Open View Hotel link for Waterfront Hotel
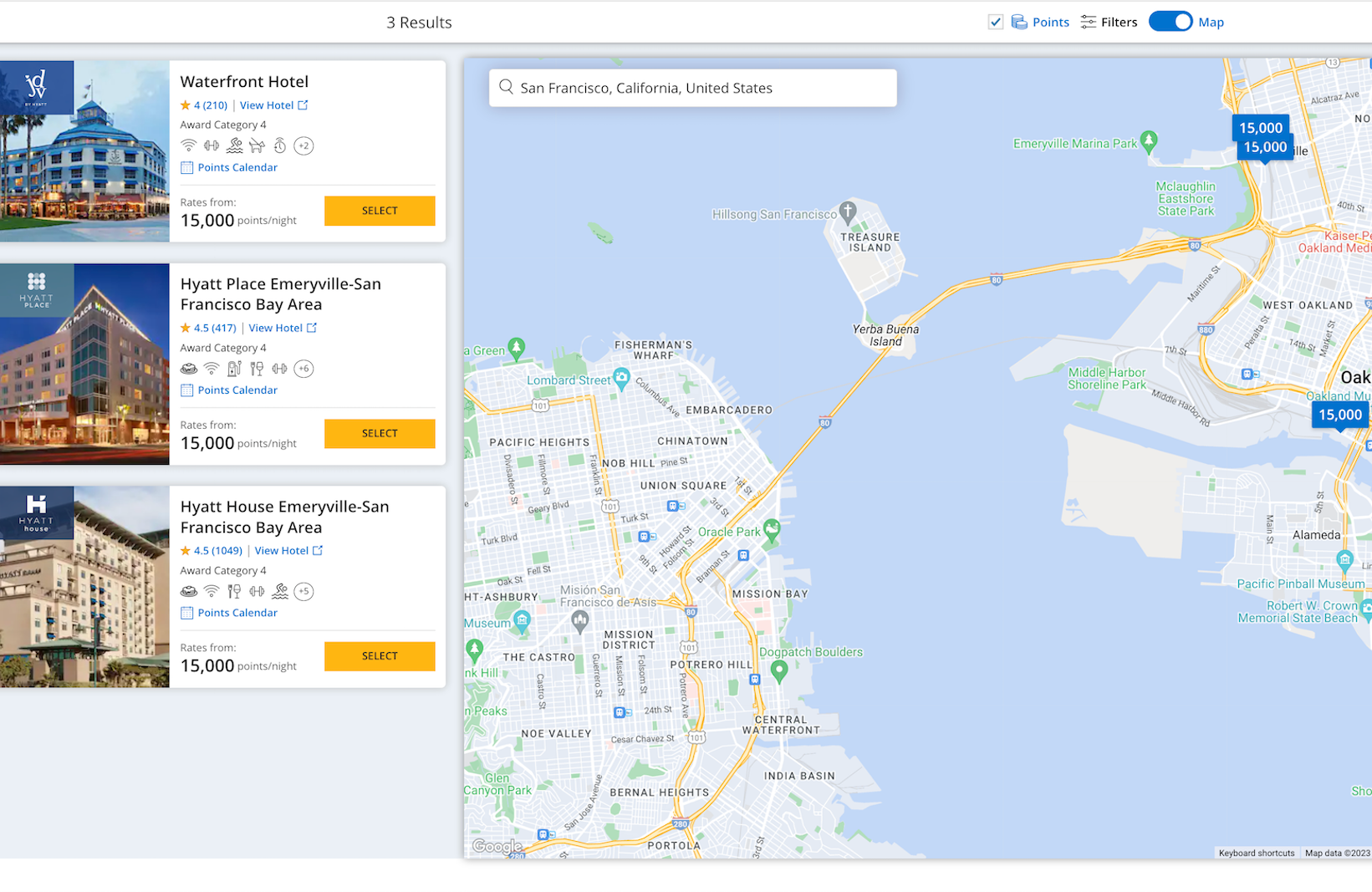 (x=273, y=105)
